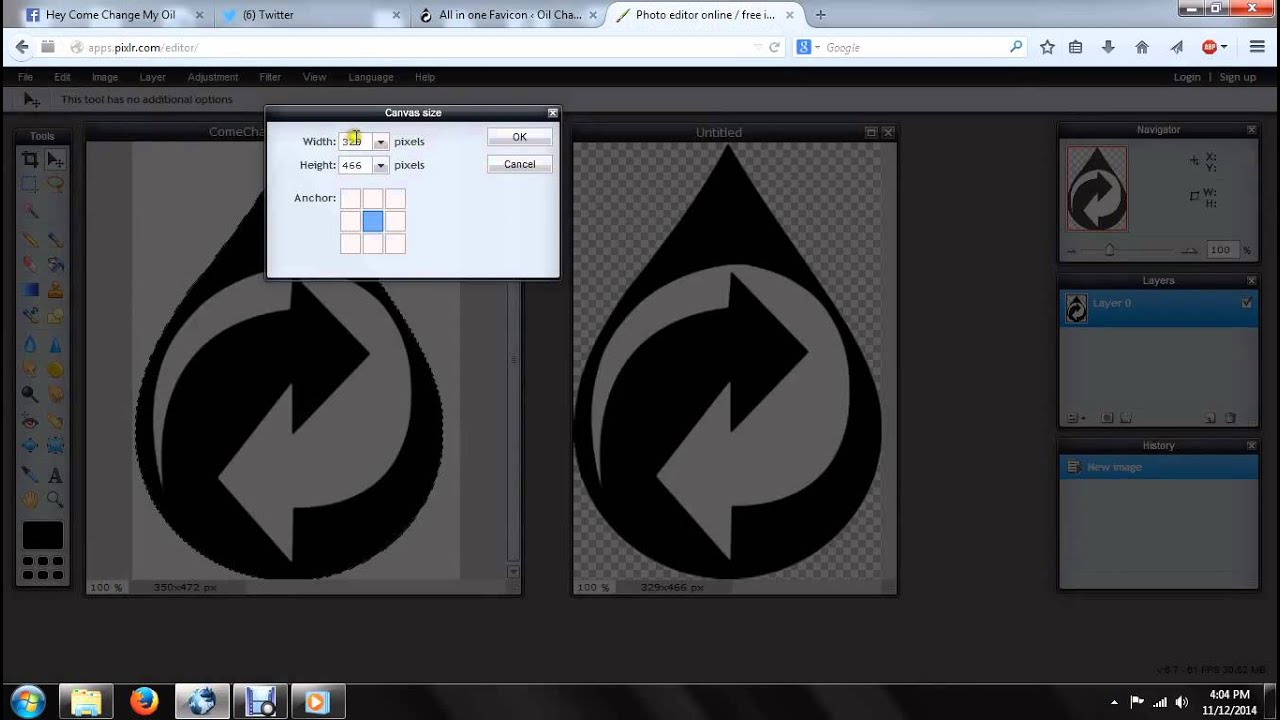This screenshot has width=1280, height=720.
Task: Open the Height value dropdown
Action: (x=379, y=164)
